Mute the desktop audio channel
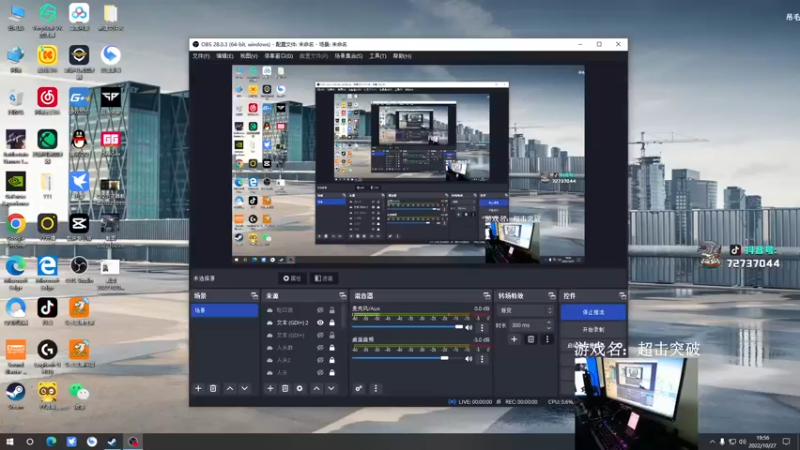This screenshot has height=450, width=800. pyautogui.click(x=469, y=359)
